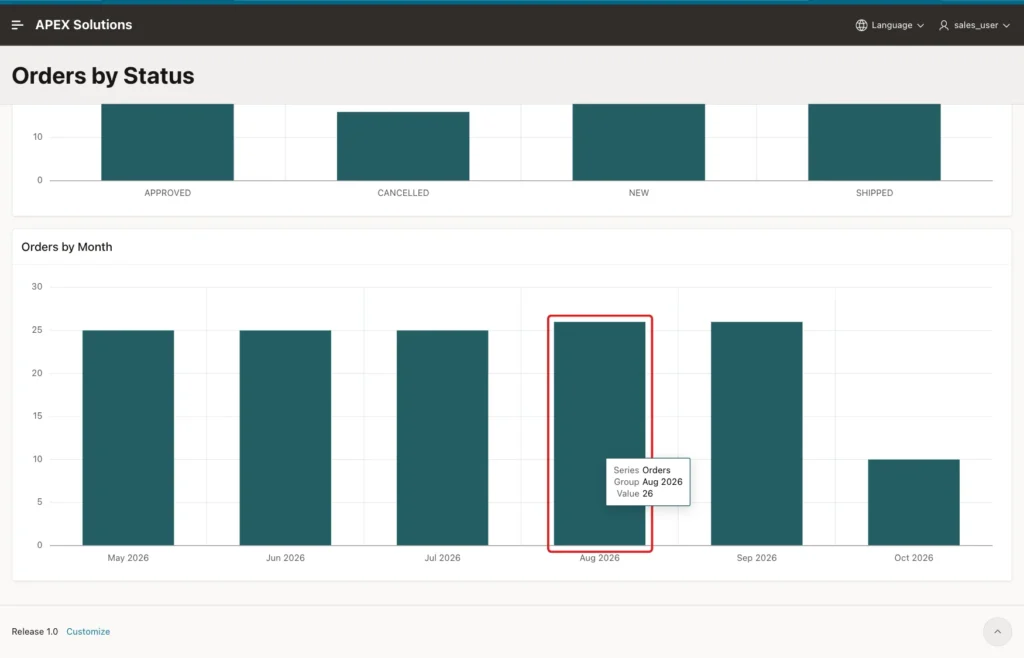Select the May 2026 bar
Image resolution: width=1024 pixels, height=658 pixels.
point(128,437)
